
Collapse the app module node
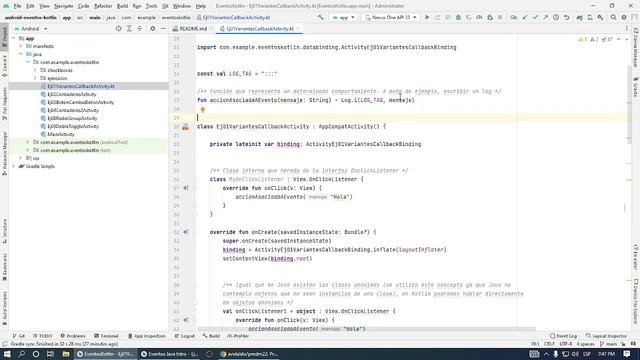(13, 38)
